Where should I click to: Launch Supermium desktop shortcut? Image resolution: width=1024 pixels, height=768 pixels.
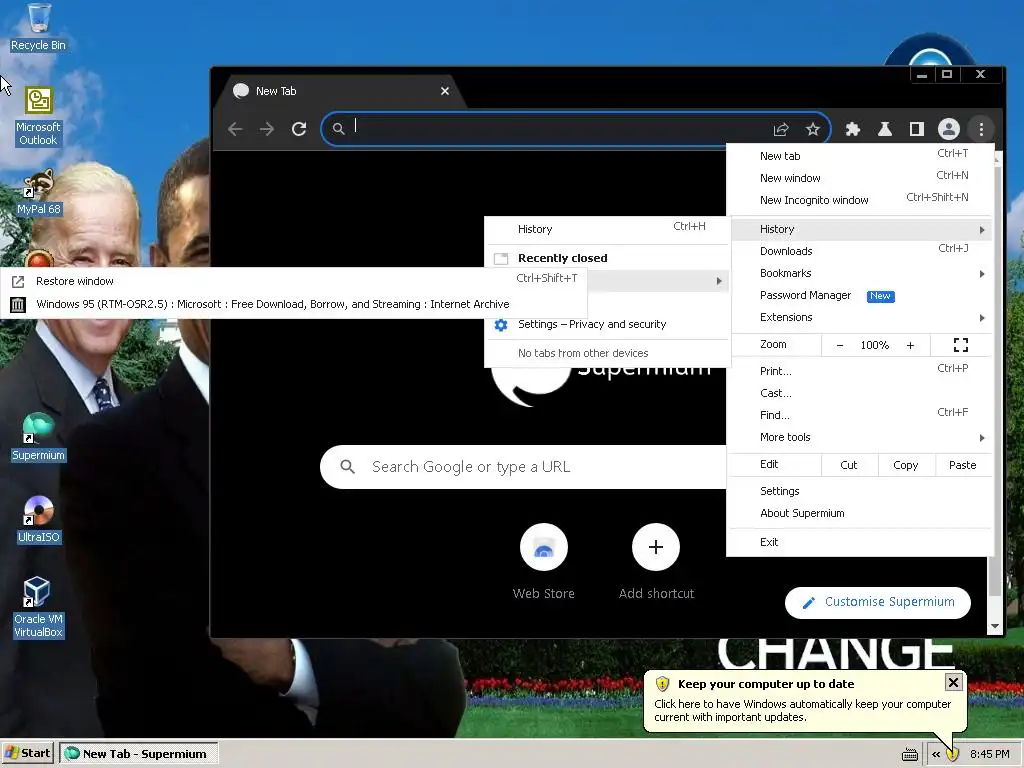click(x=38, y=438)
